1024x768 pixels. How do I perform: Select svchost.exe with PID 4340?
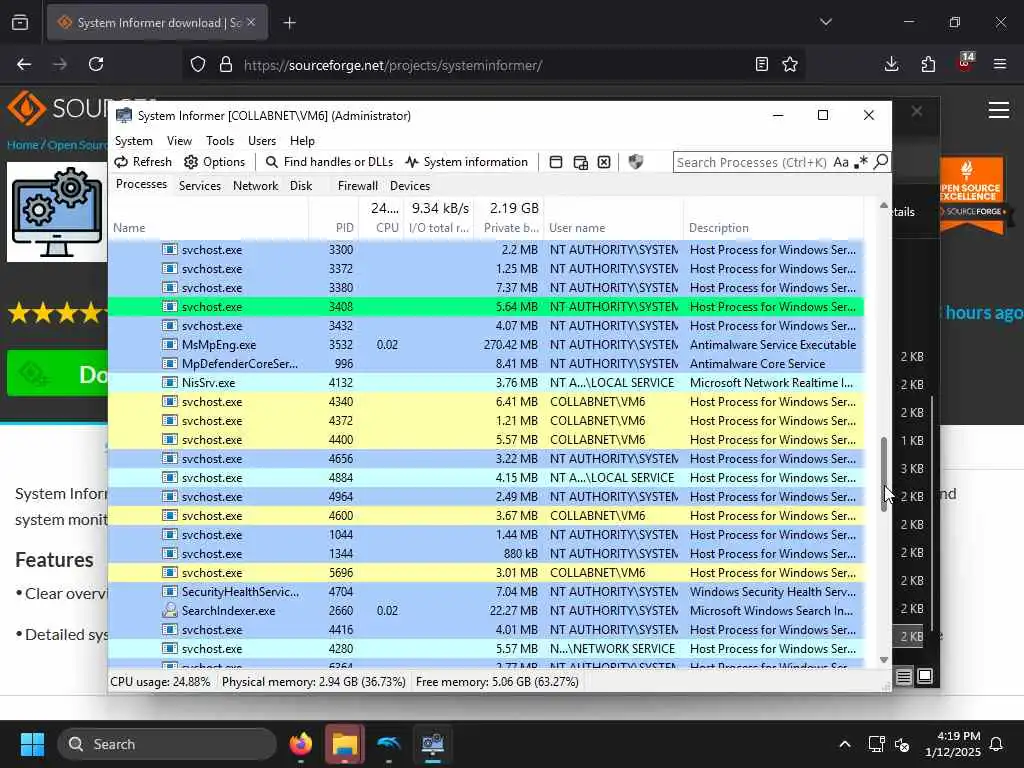[x=486, y=402]
